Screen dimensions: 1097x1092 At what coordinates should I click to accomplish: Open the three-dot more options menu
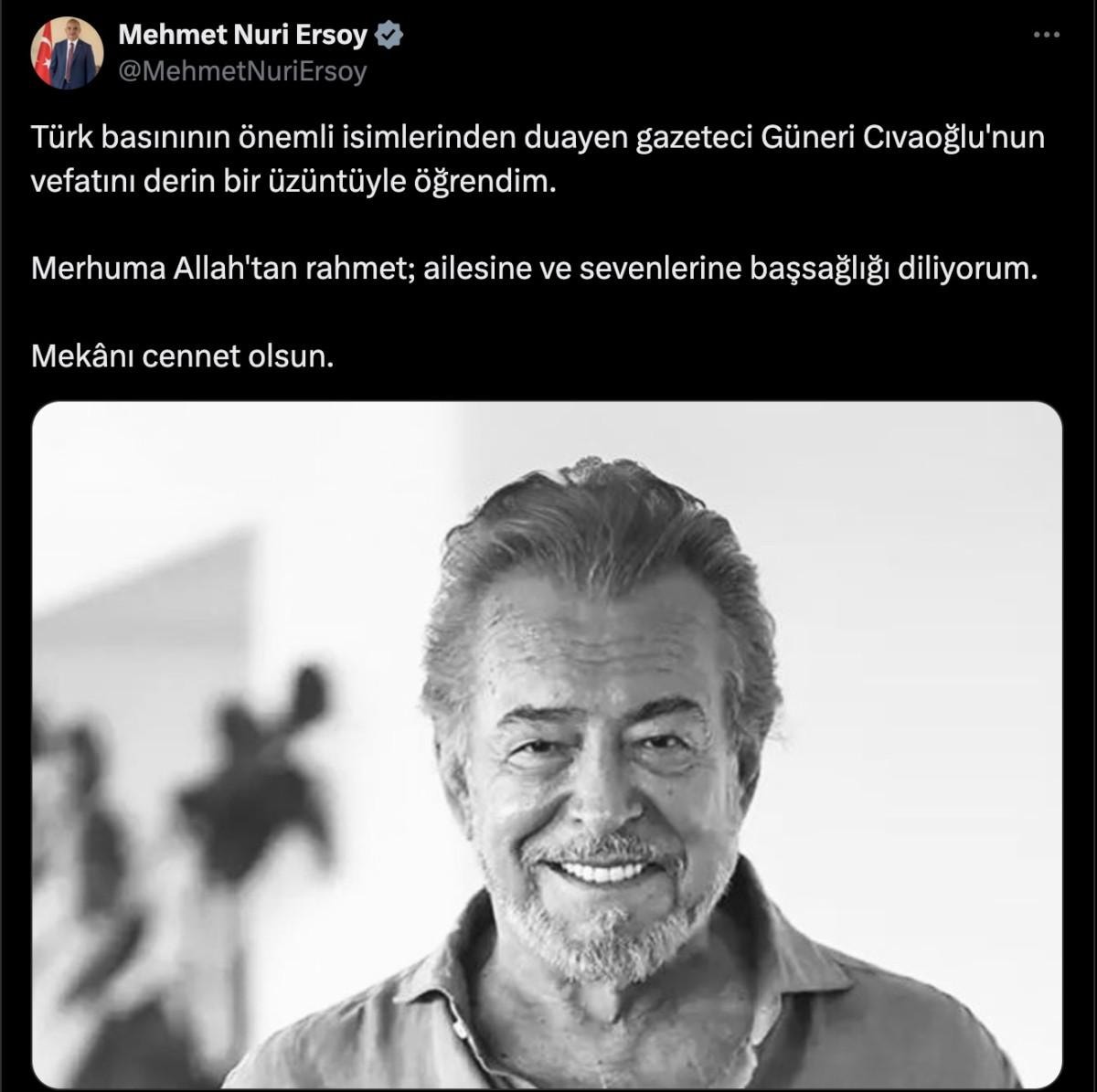1046,35
